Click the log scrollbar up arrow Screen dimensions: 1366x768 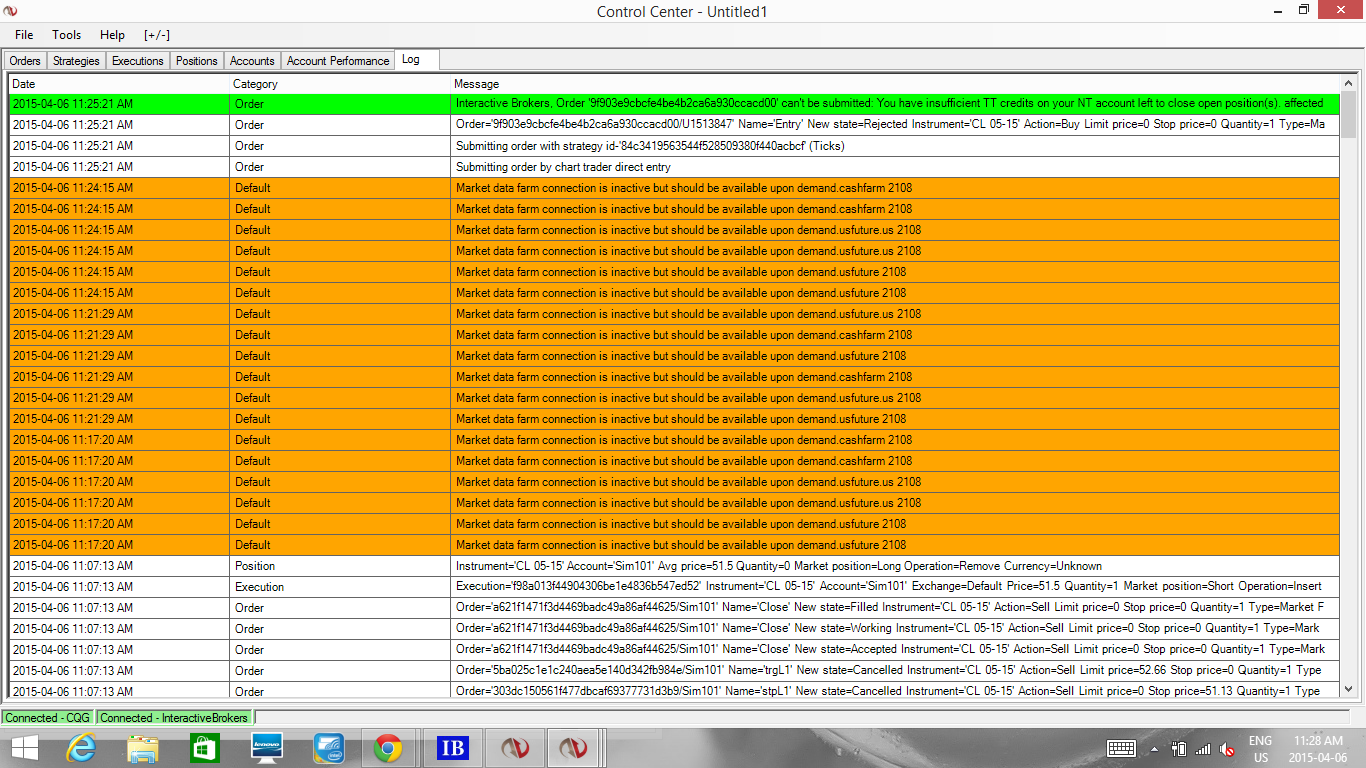click(x=1348, y=84)
